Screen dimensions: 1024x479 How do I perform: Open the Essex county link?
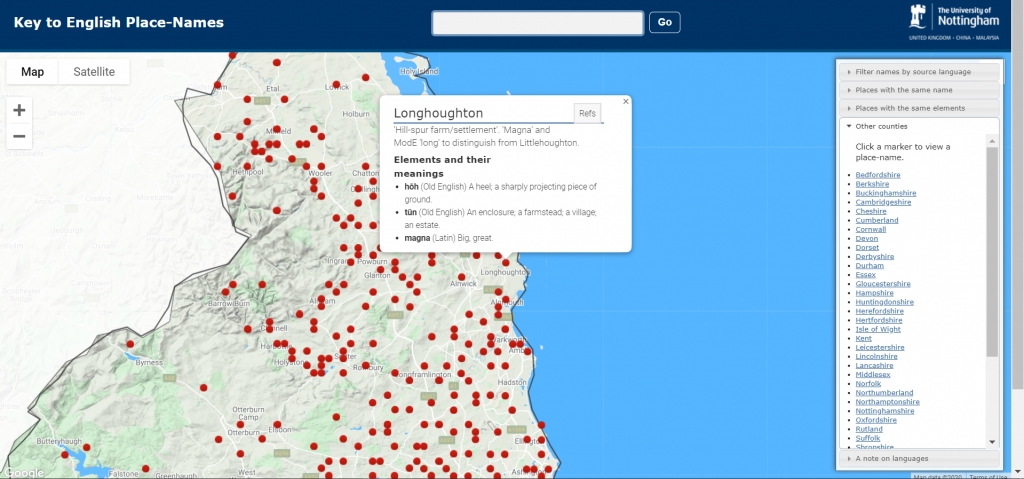(865, 275)
